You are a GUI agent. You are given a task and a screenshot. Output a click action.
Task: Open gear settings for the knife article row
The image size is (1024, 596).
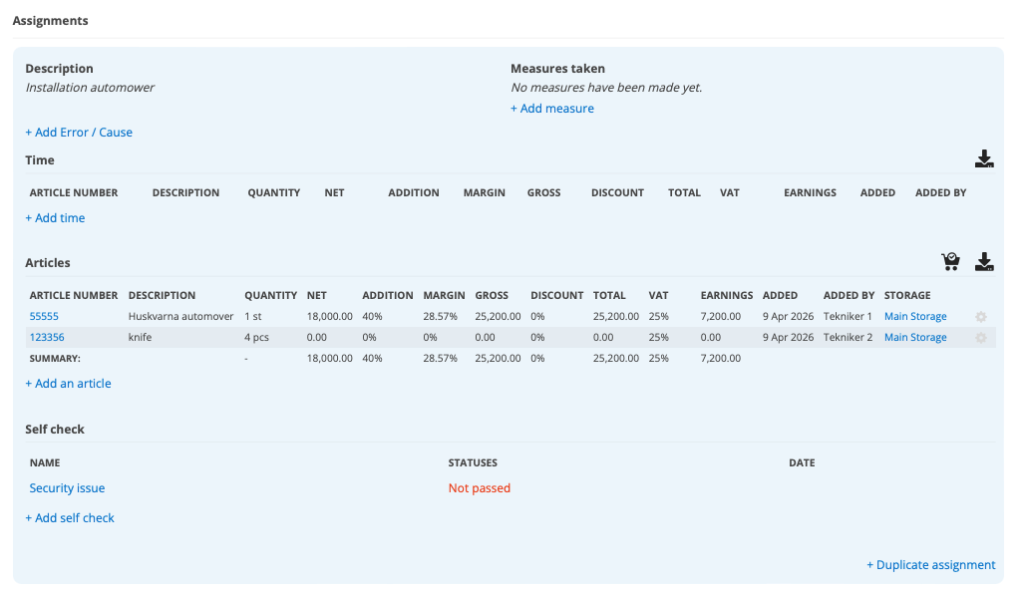(x=981, y=338)
